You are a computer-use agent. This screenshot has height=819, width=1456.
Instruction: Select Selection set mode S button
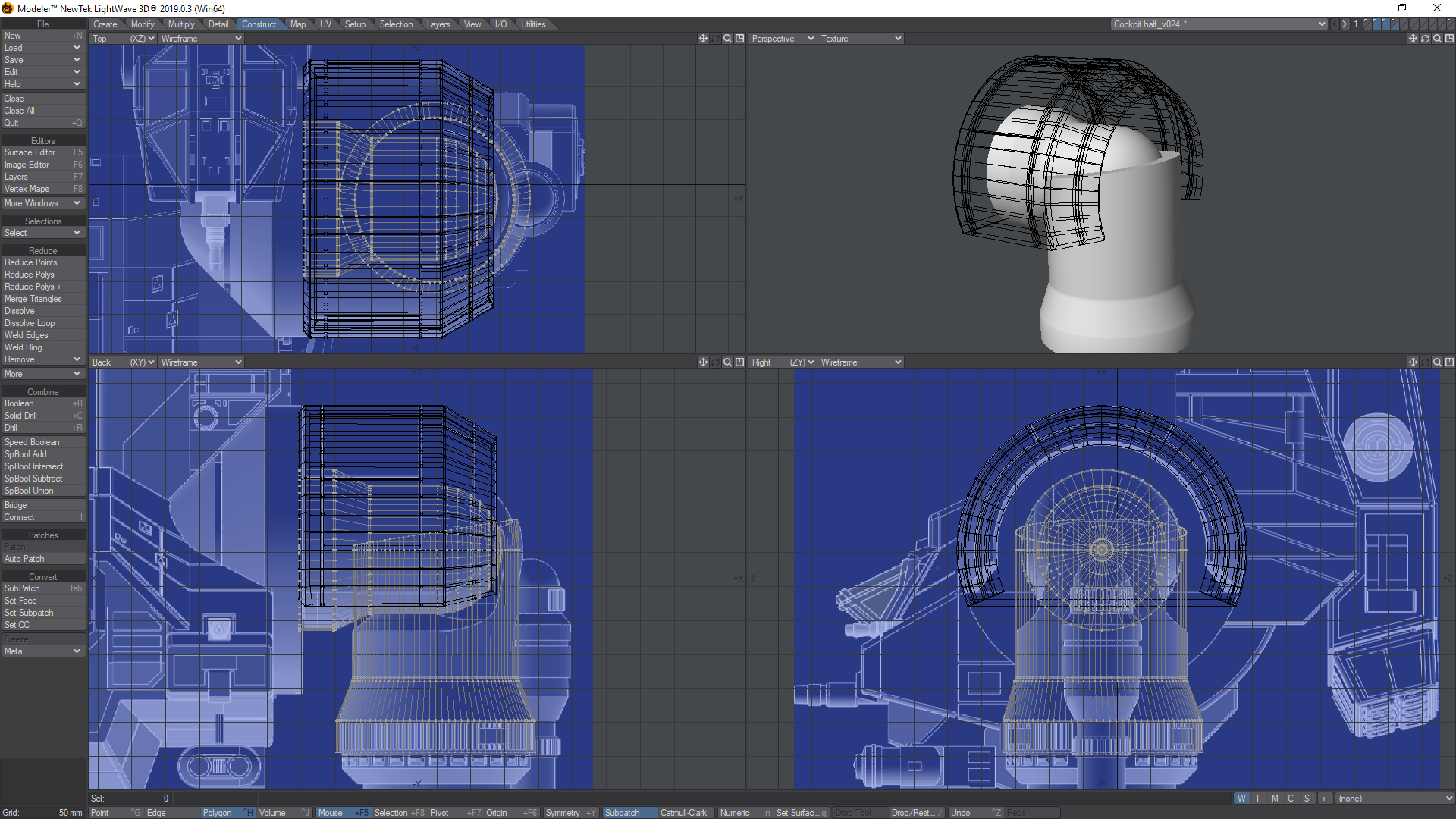[x=1307, y=799]
